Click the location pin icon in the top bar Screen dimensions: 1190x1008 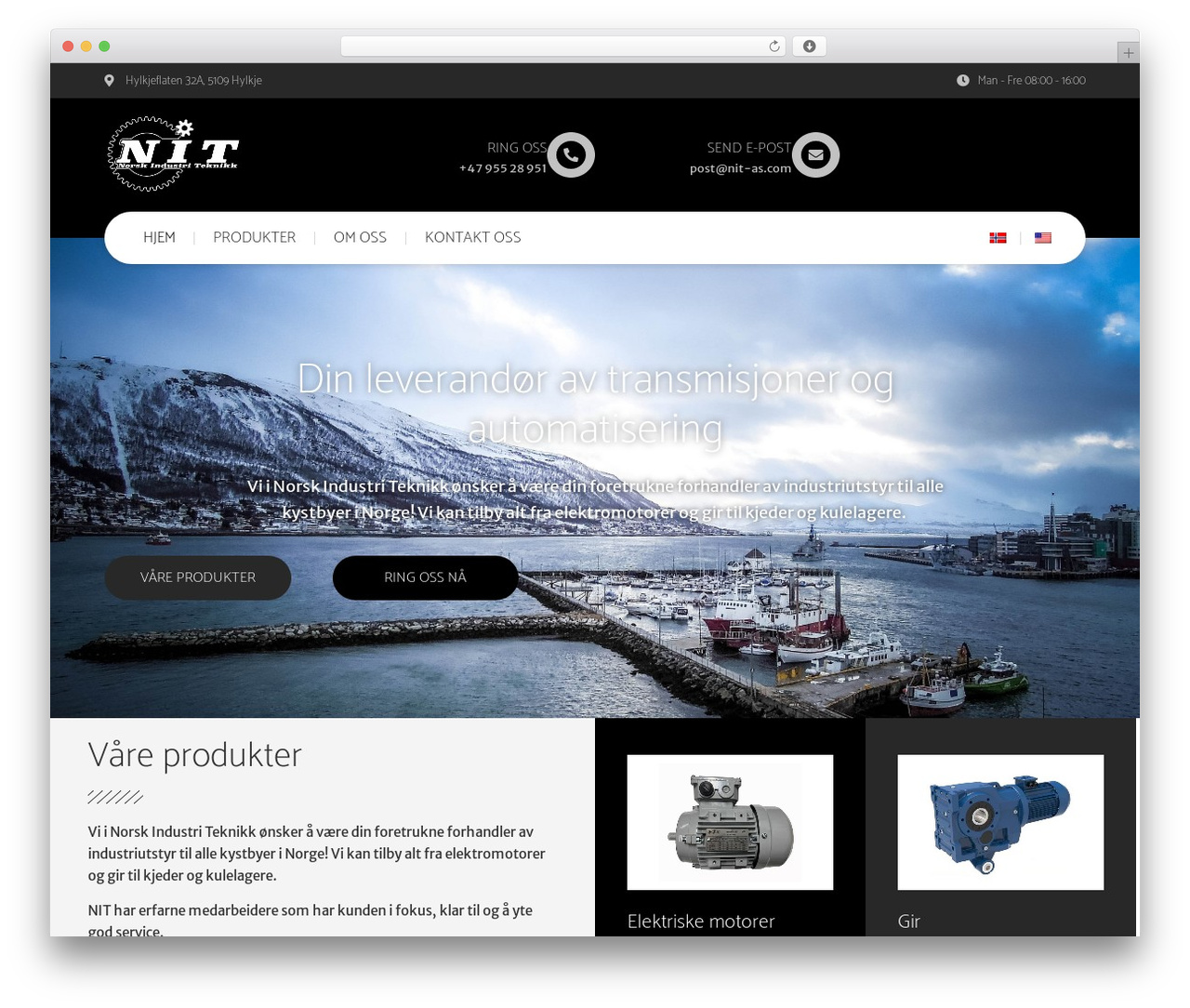click(109, 81)
